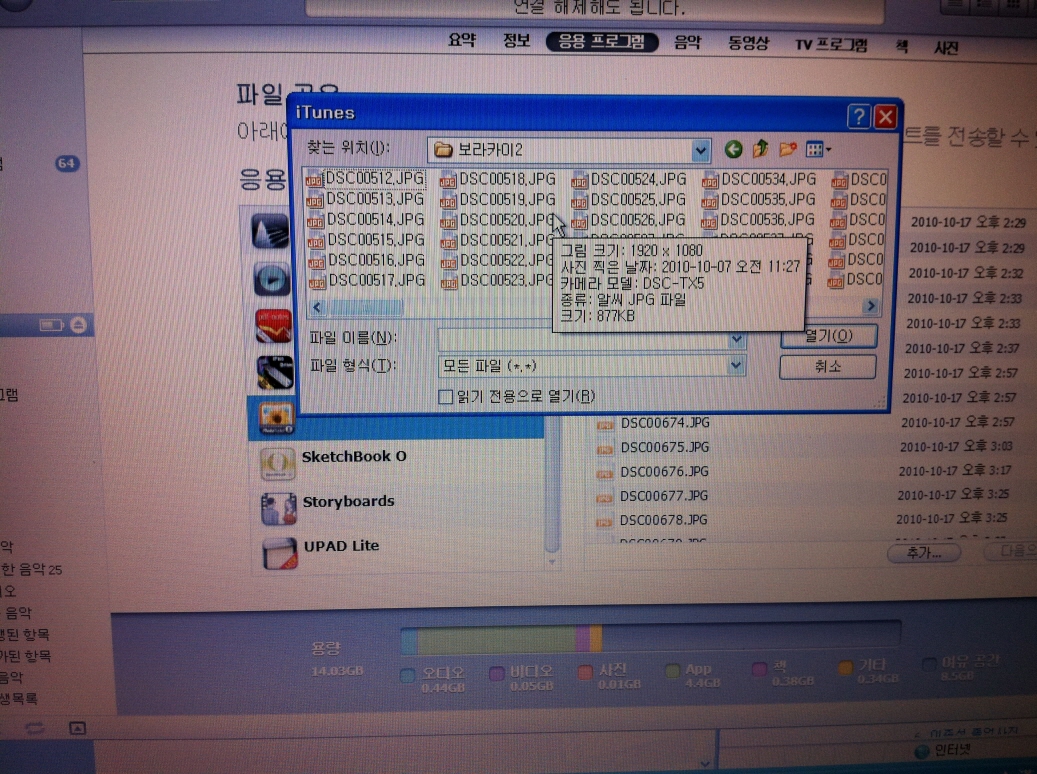Image resolution: width=1037 pixels, height=774 pixels.
Task: Select the SketchBook O app icon
Action: coord(278,463)
